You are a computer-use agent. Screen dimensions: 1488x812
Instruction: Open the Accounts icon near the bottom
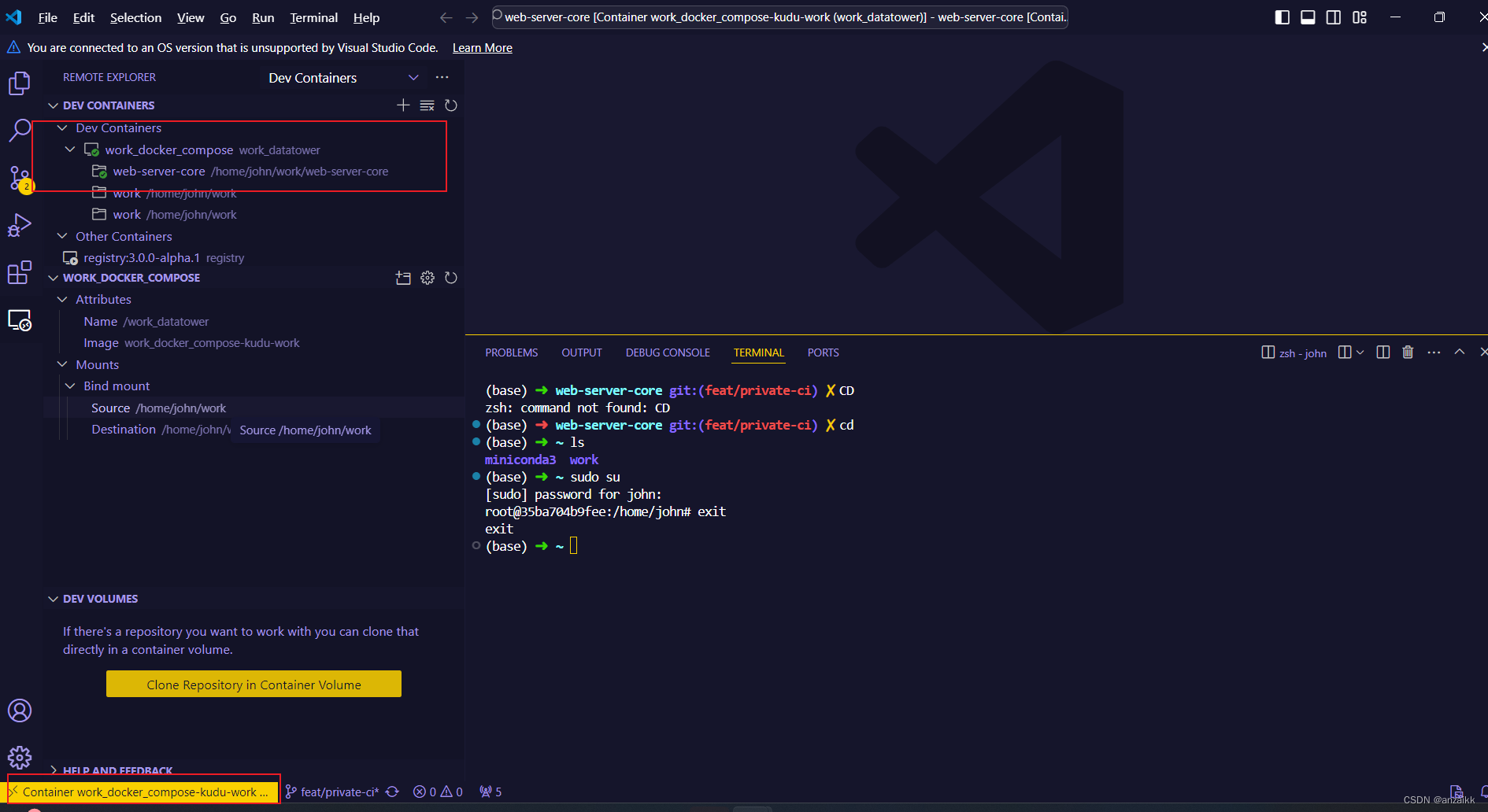(x=19, y=710)
